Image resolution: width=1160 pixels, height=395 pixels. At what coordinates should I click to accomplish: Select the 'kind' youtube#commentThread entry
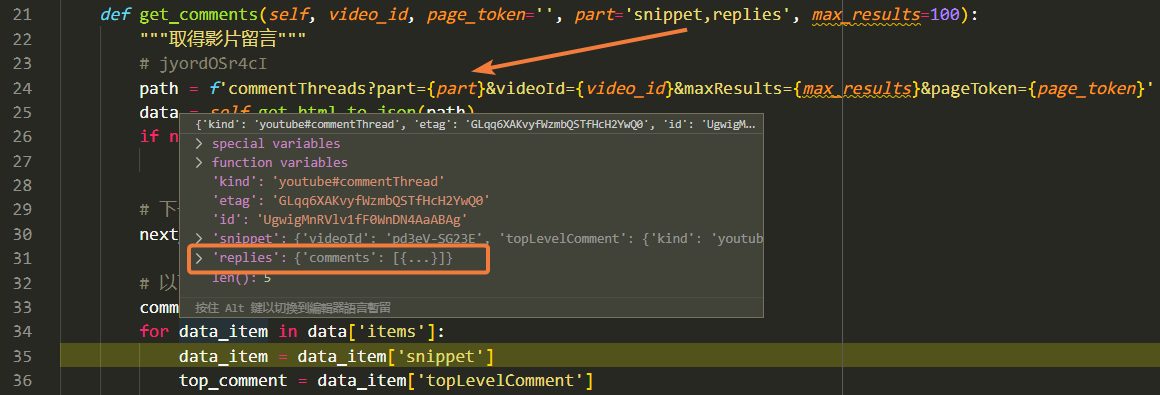[328, 181]
